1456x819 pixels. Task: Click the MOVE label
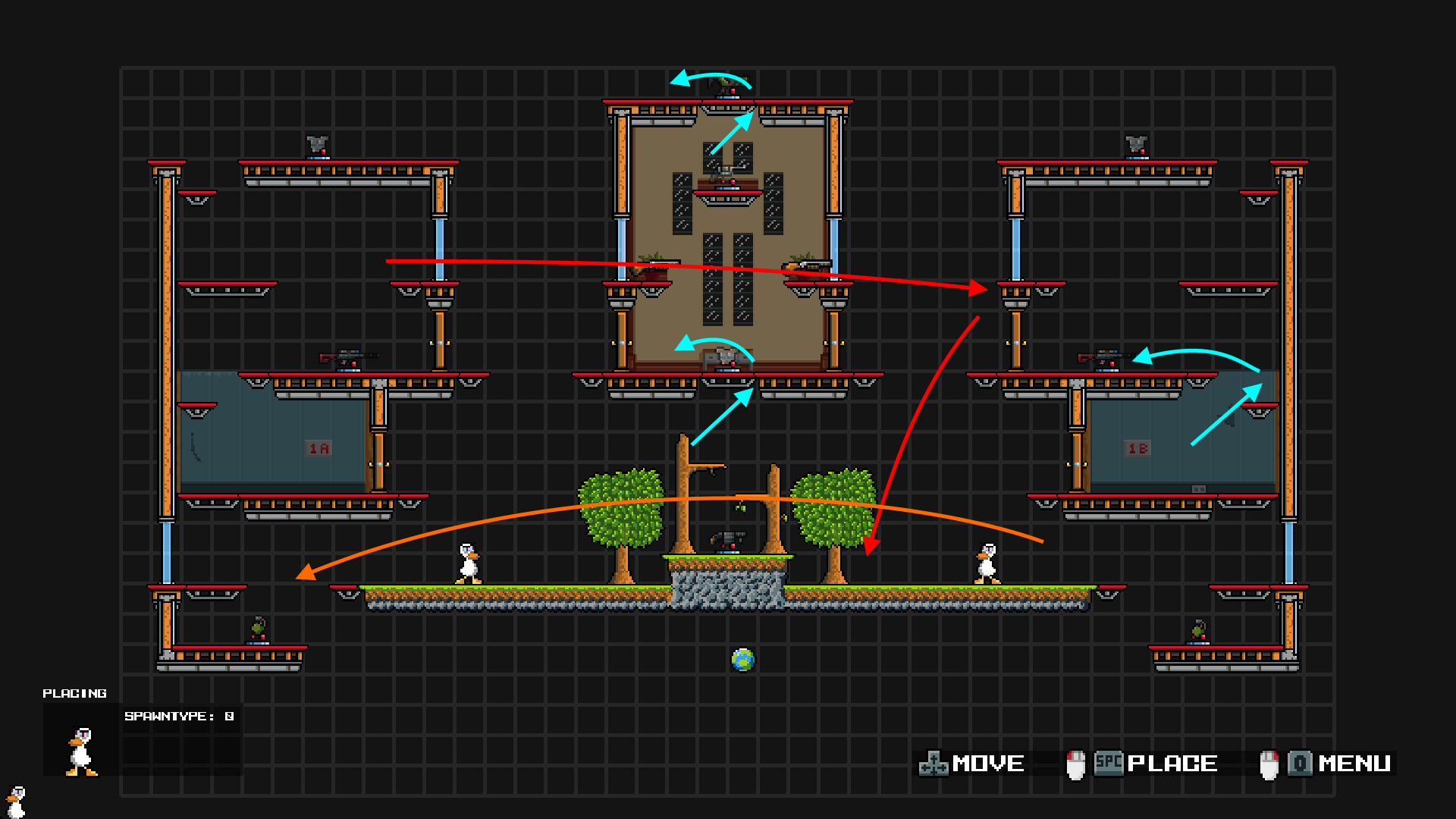pos(988,764)
